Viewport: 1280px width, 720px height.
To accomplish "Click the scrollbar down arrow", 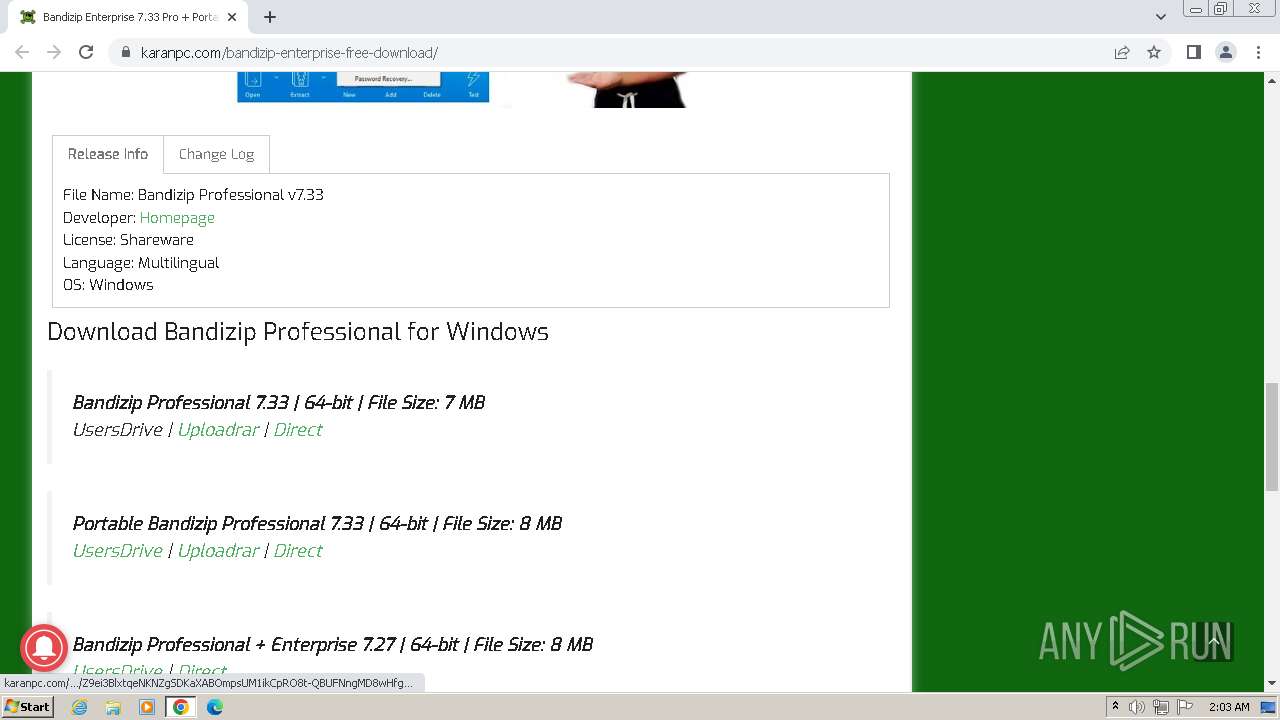I will (1272, 683).
